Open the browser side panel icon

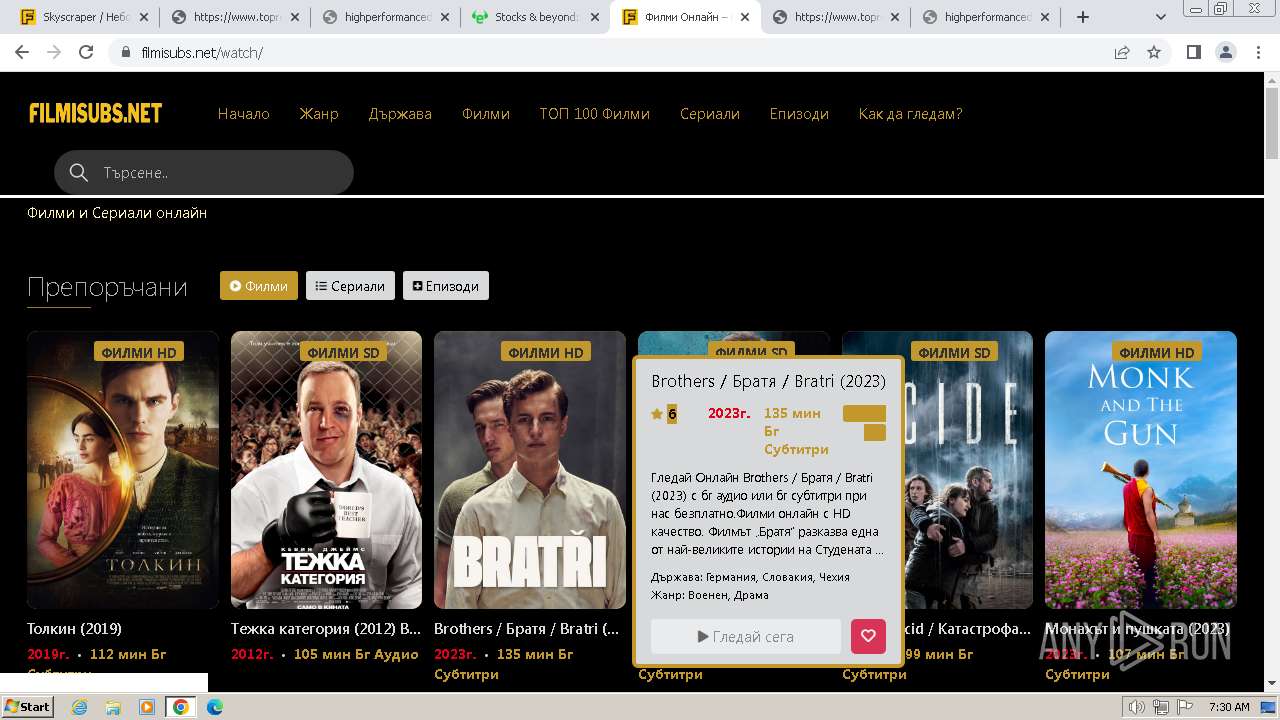coord(1194,52)
